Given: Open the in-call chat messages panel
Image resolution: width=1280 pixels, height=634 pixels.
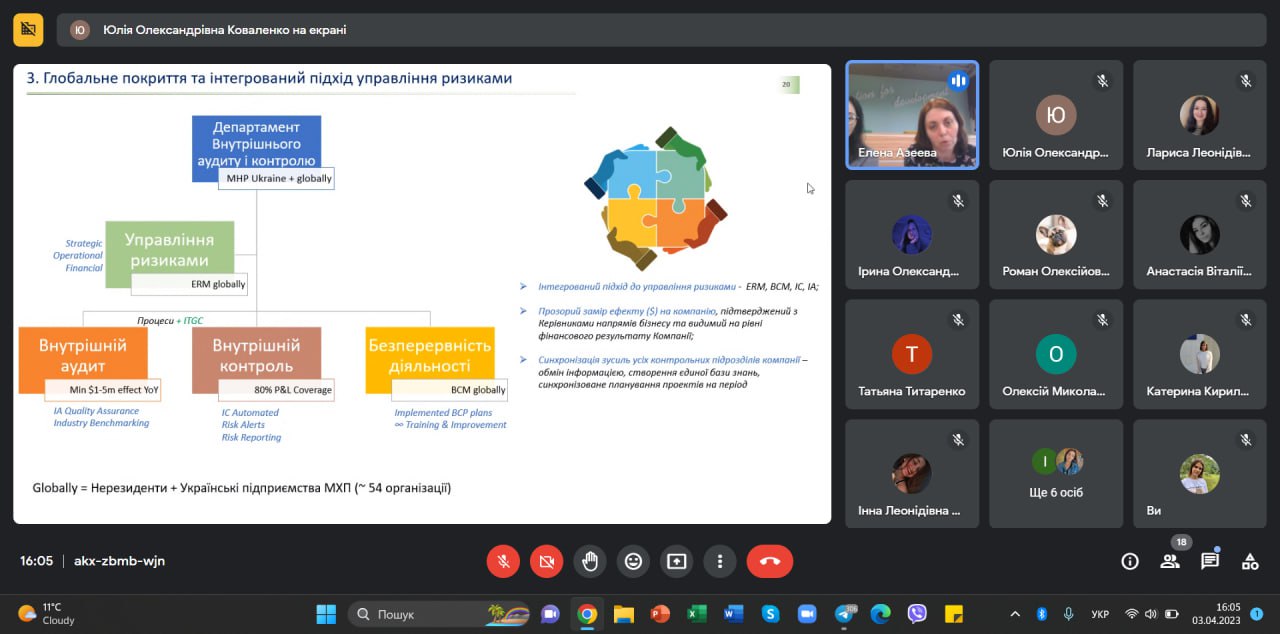Looking at the screenshot, I should (1210, 561).
